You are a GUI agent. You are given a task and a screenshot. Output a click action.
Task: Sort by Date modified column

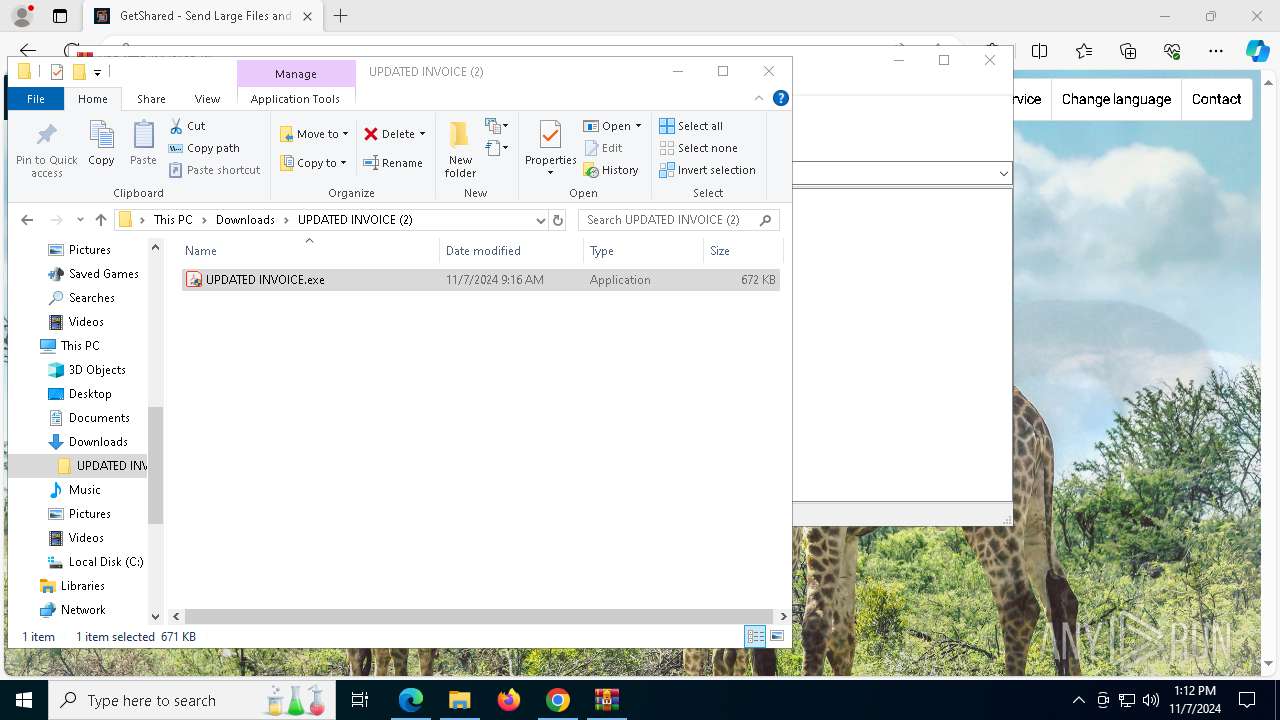point(511,251)
